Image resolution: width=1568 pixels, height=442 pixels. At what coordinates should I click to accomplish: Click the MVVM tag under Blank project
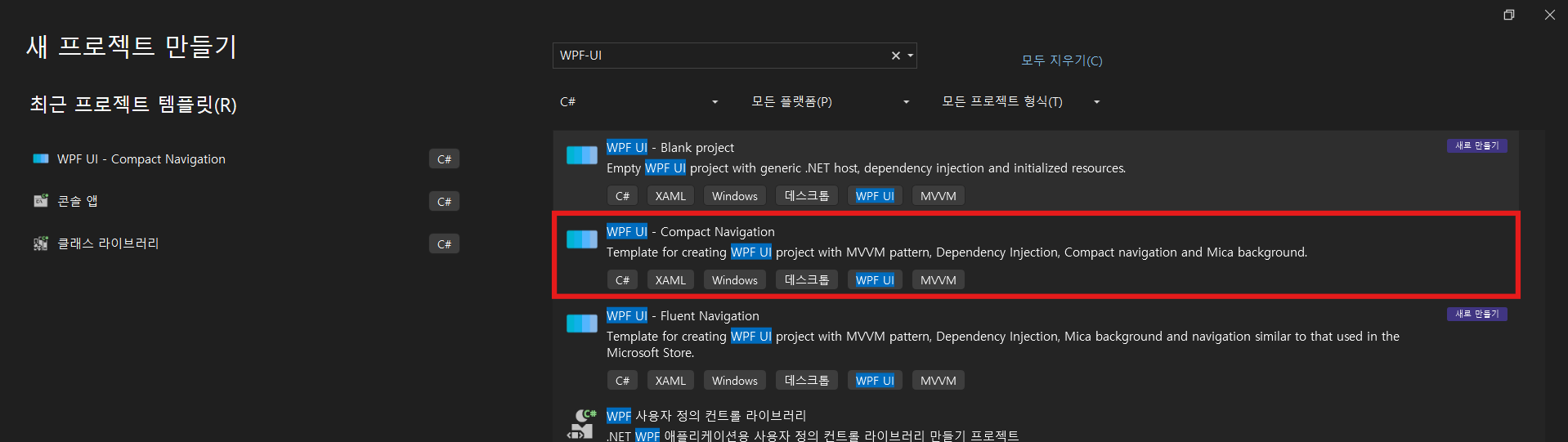pos(939,196)
